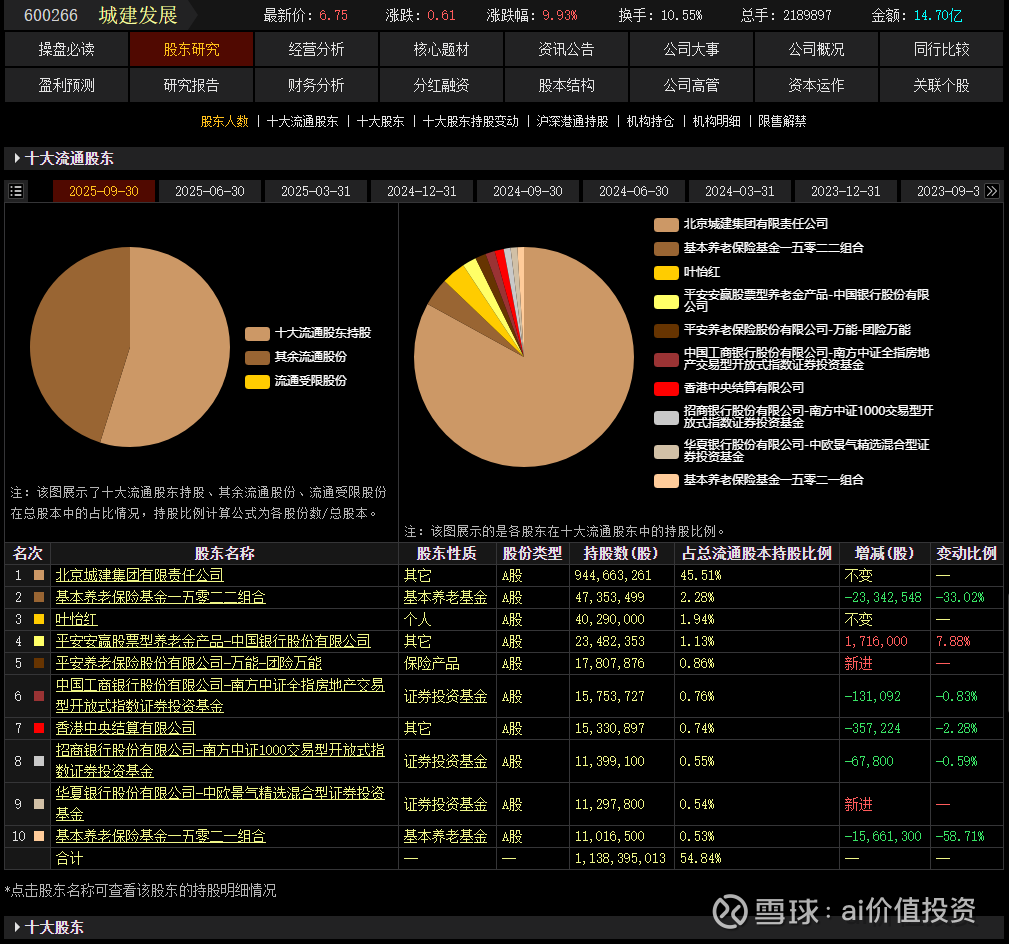
Task: Jump to the 十大股东持股变动 sub-section
Action: [x=470, y=121]
